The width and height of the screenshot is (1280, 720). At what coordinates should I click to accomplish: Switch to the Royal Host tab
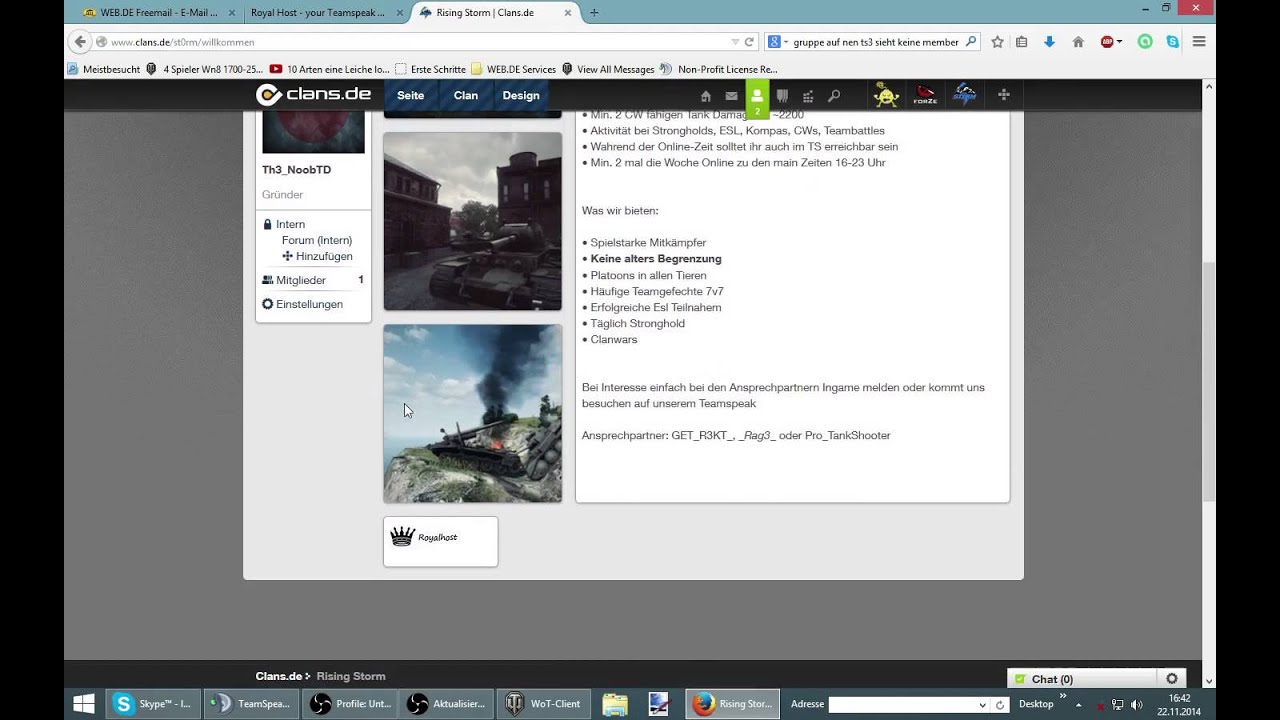click(x=326, y=13)
